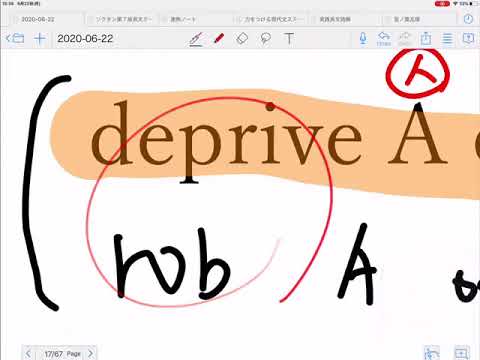
Task: Redo the last undone action
Action: click(405, 39)
